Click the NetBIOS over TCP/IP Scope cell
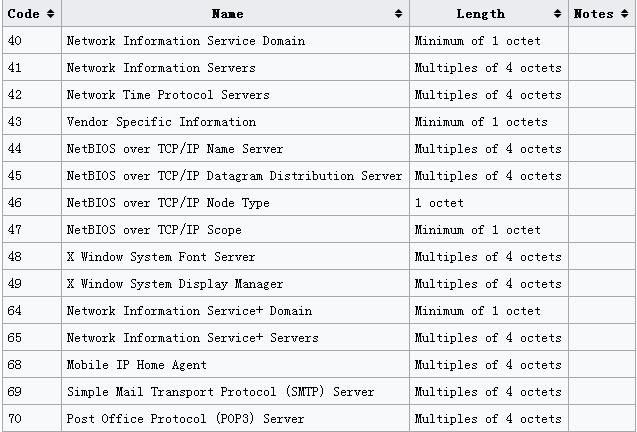 coord(154,230)
